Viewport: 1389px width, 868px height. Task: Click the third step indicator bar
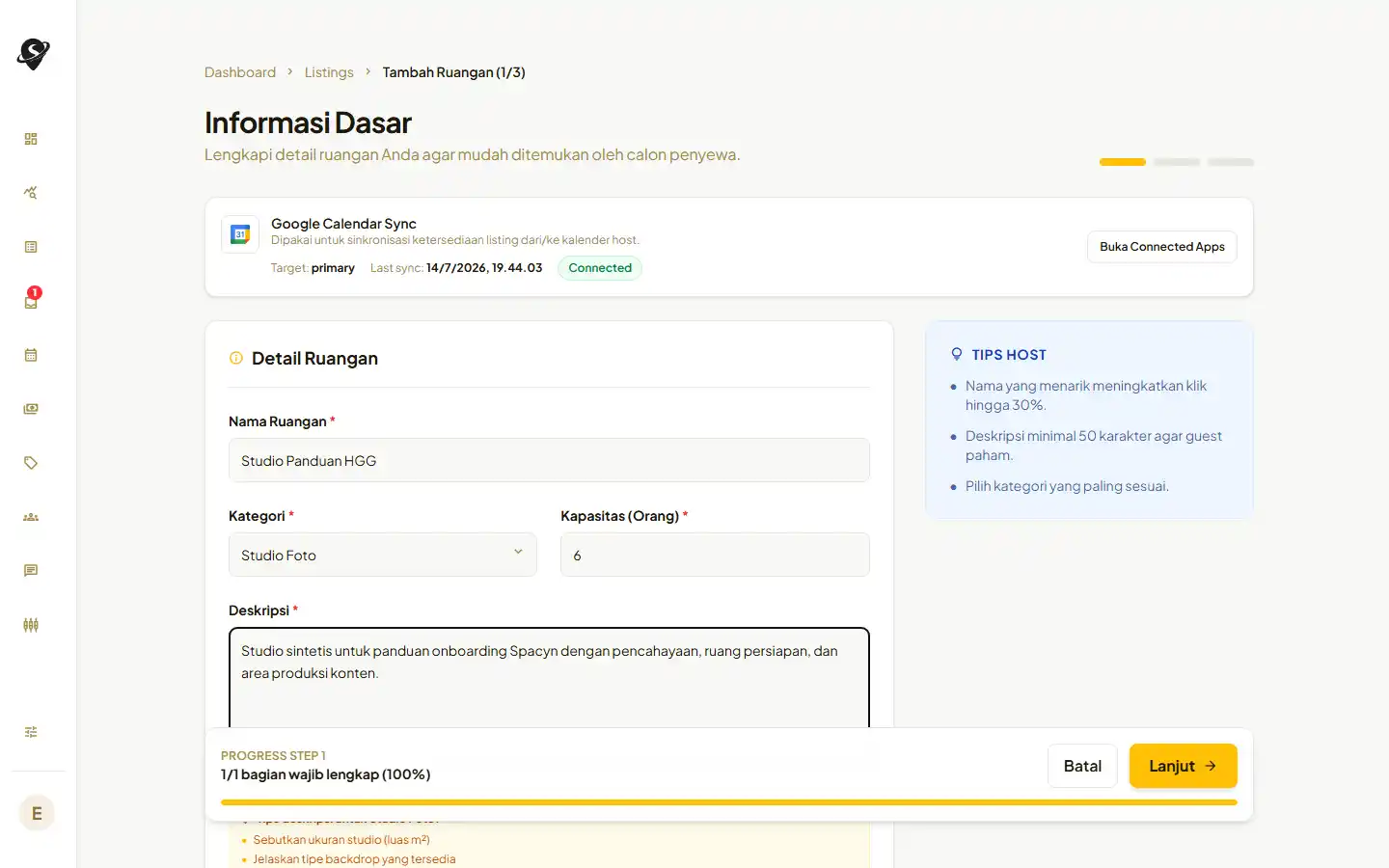click(x=1231, y=162)
